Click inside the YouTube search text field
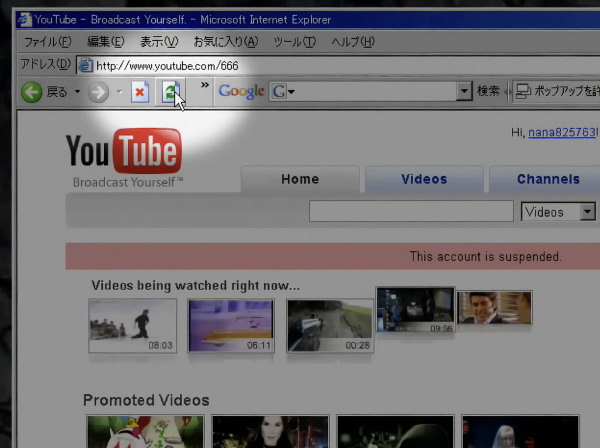Screen dimensions: 600x448 pos(411,211)
